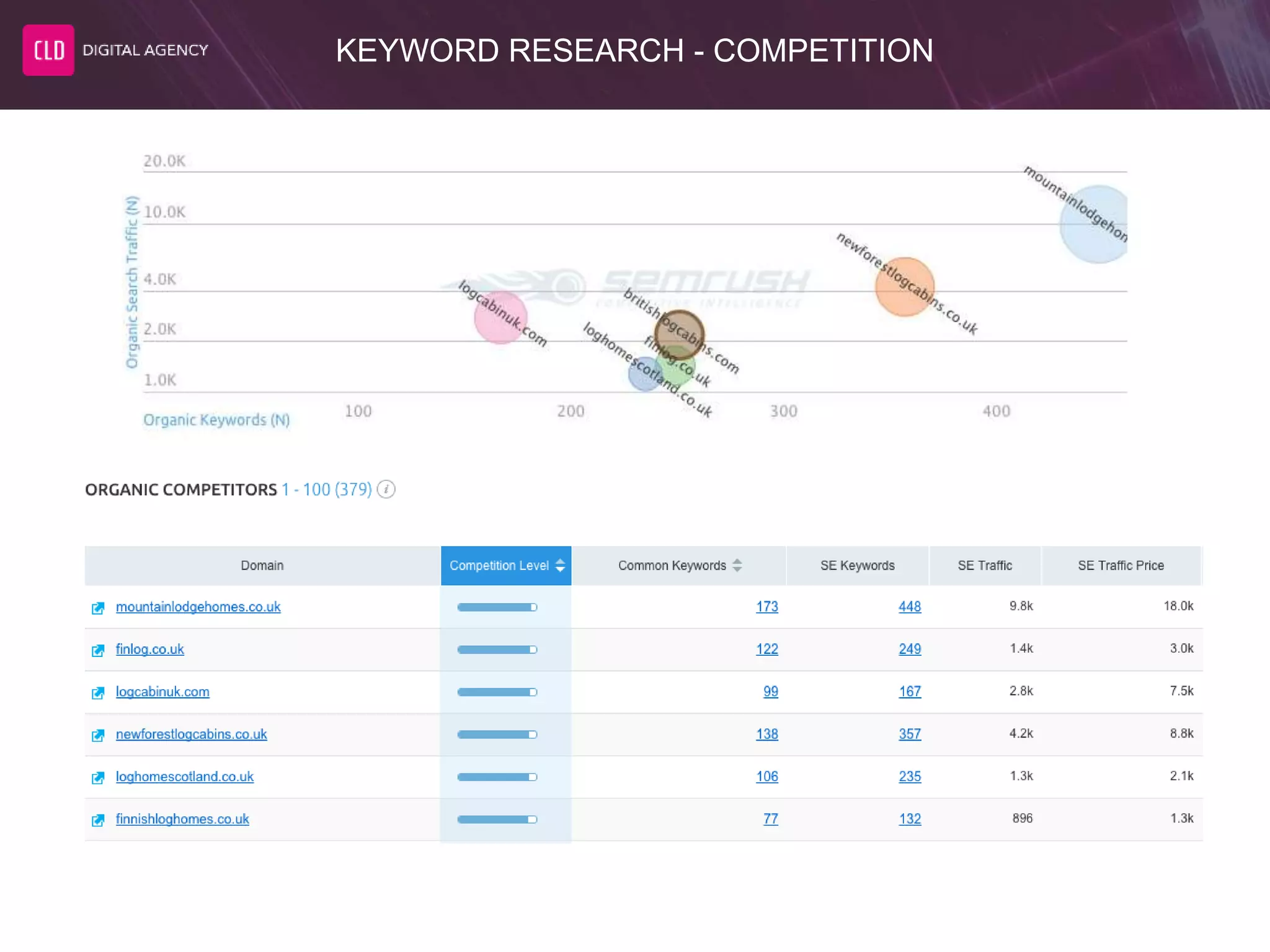Viewport: 1270px width, 952px height.
Task: Click the Organic Keywords (N) axis label
Action: click(x=216, y=420)
